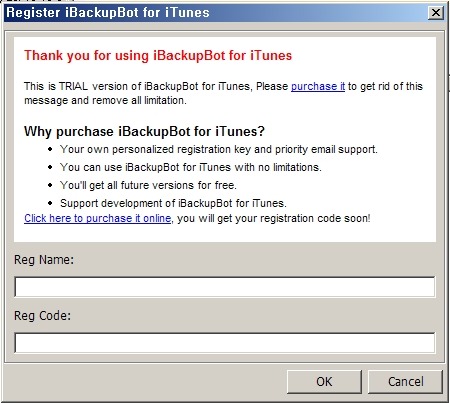Click the "Register iBackupBot for iTunes" title bar
The width and height of the screenshot is (450, 403).
point(215,13)
